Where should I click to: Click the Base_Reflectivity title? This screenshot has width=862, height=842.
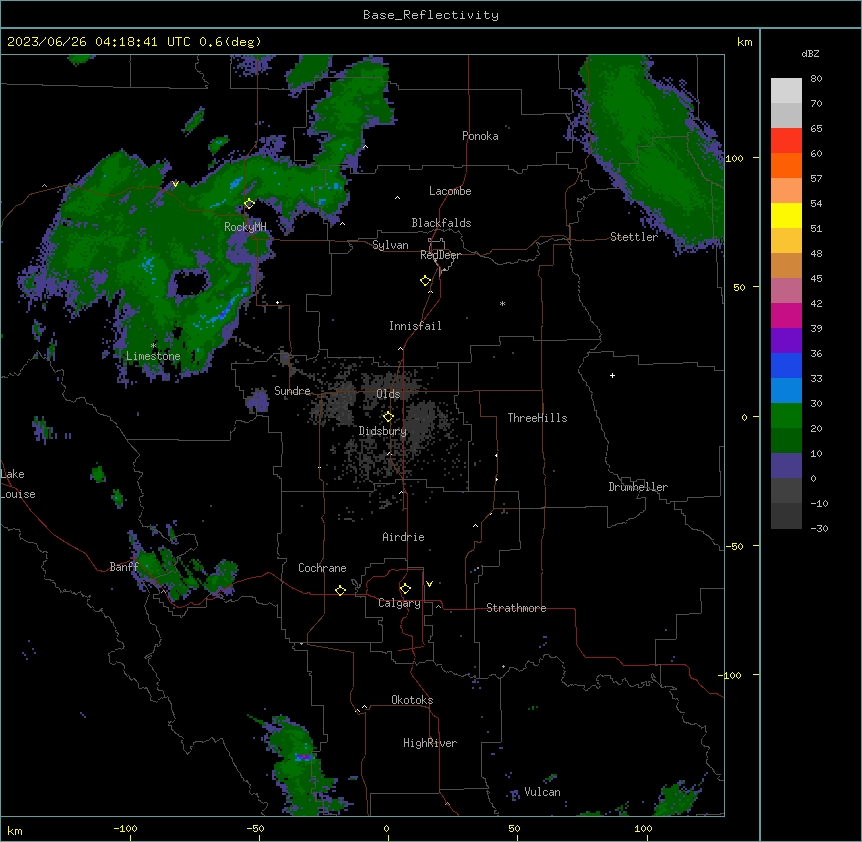tap(431, 15)
